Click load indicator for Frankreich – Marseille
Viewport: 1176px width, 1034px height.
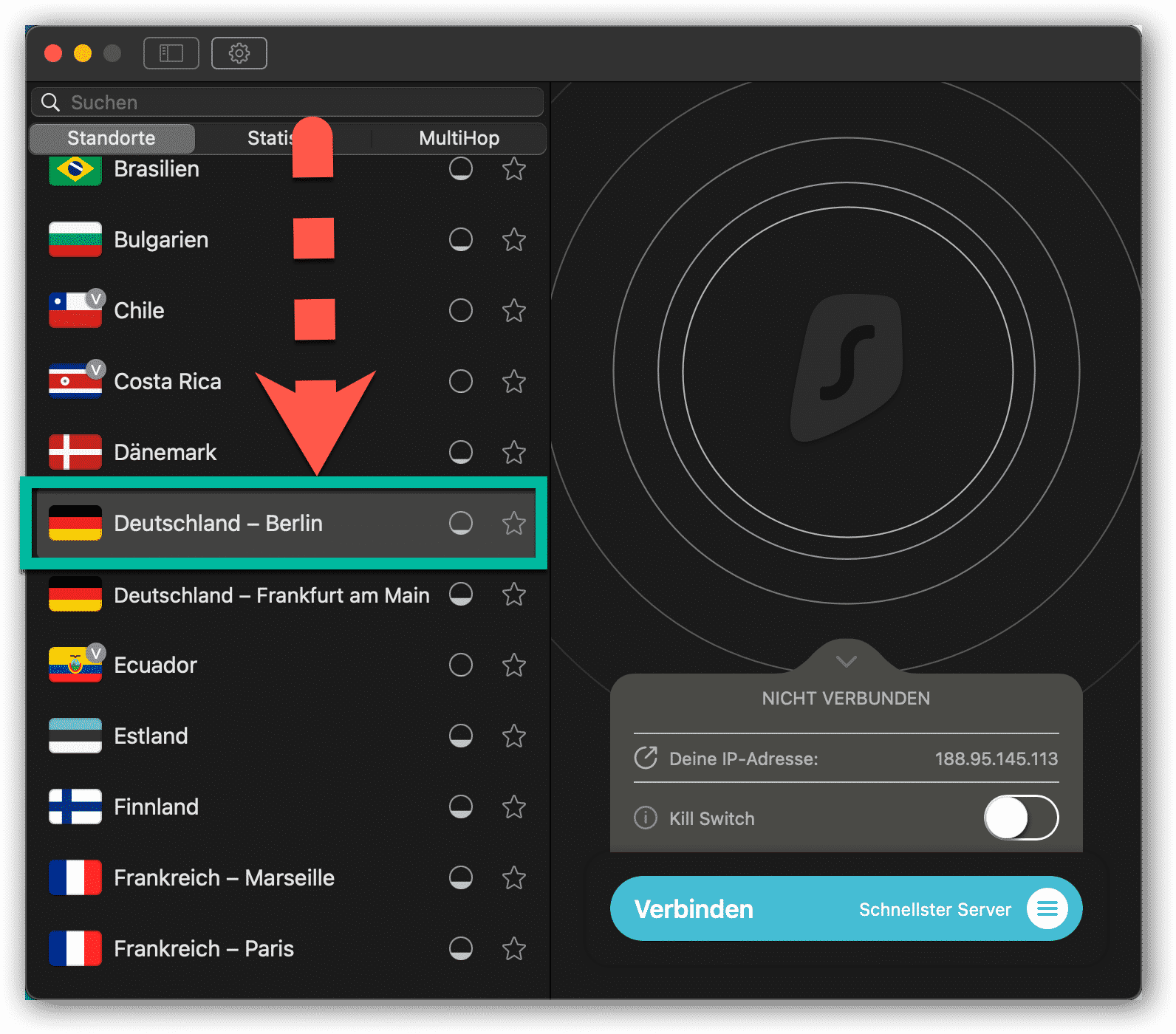click(x=461, y=877)
